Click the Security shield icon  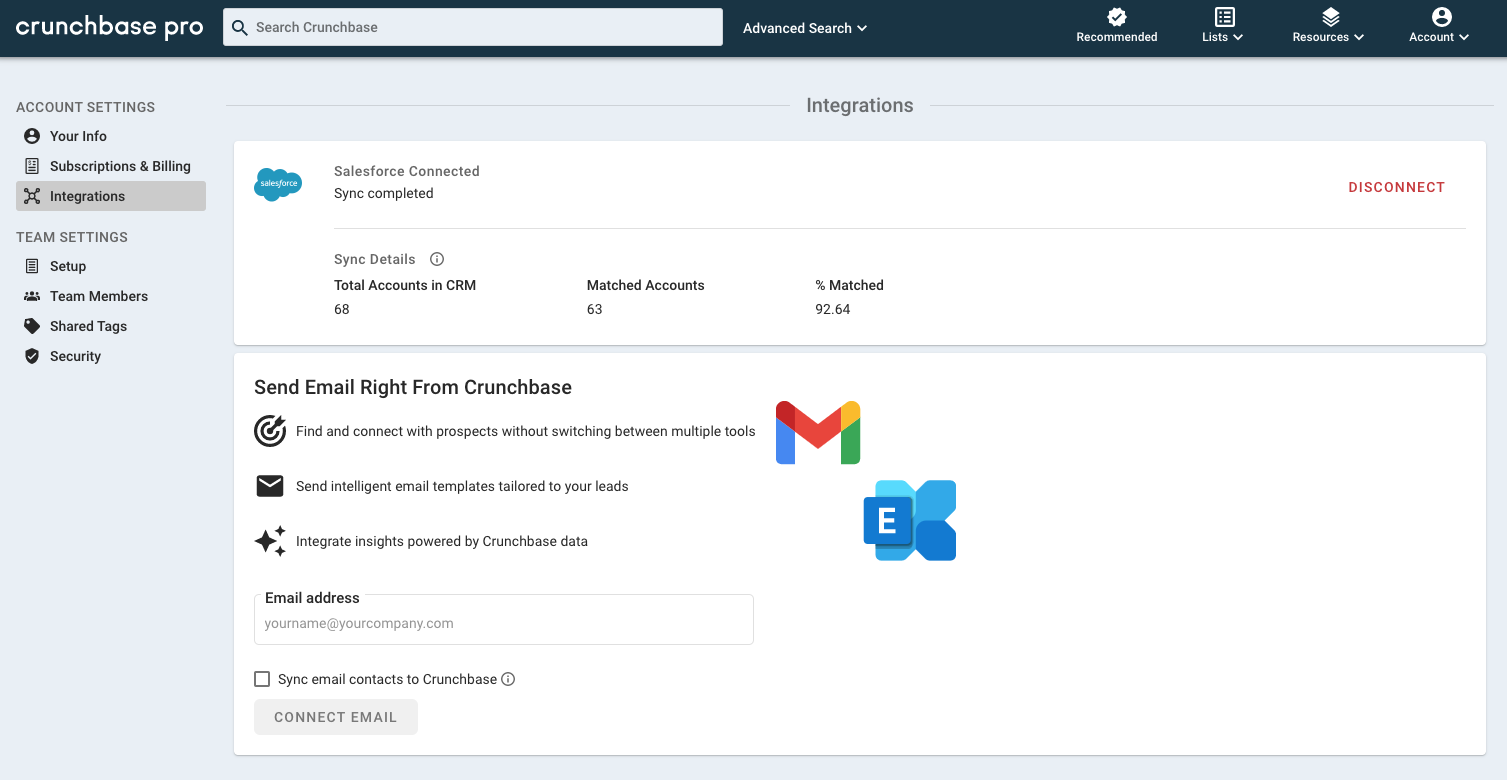coord(32,356)
